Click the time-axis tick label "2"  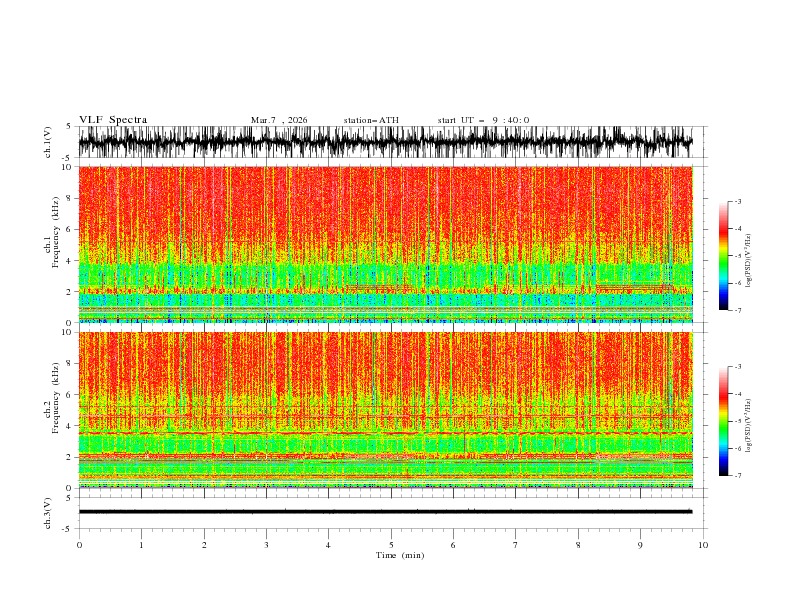coord(204,545)
